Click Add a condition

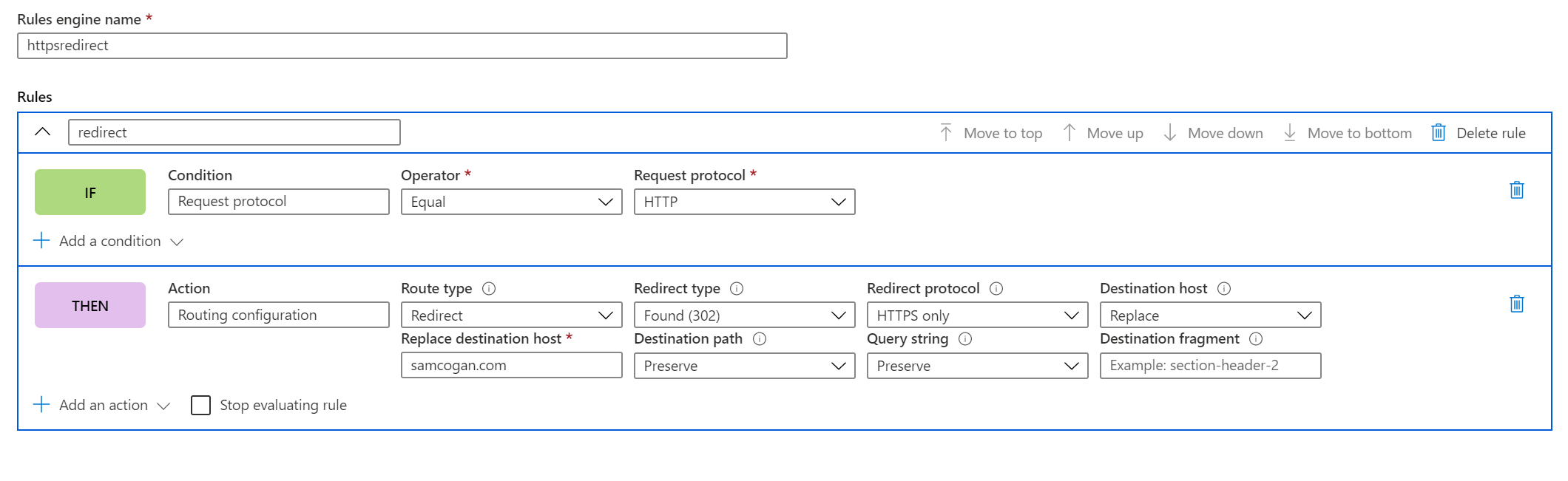(x=109, y=241)
